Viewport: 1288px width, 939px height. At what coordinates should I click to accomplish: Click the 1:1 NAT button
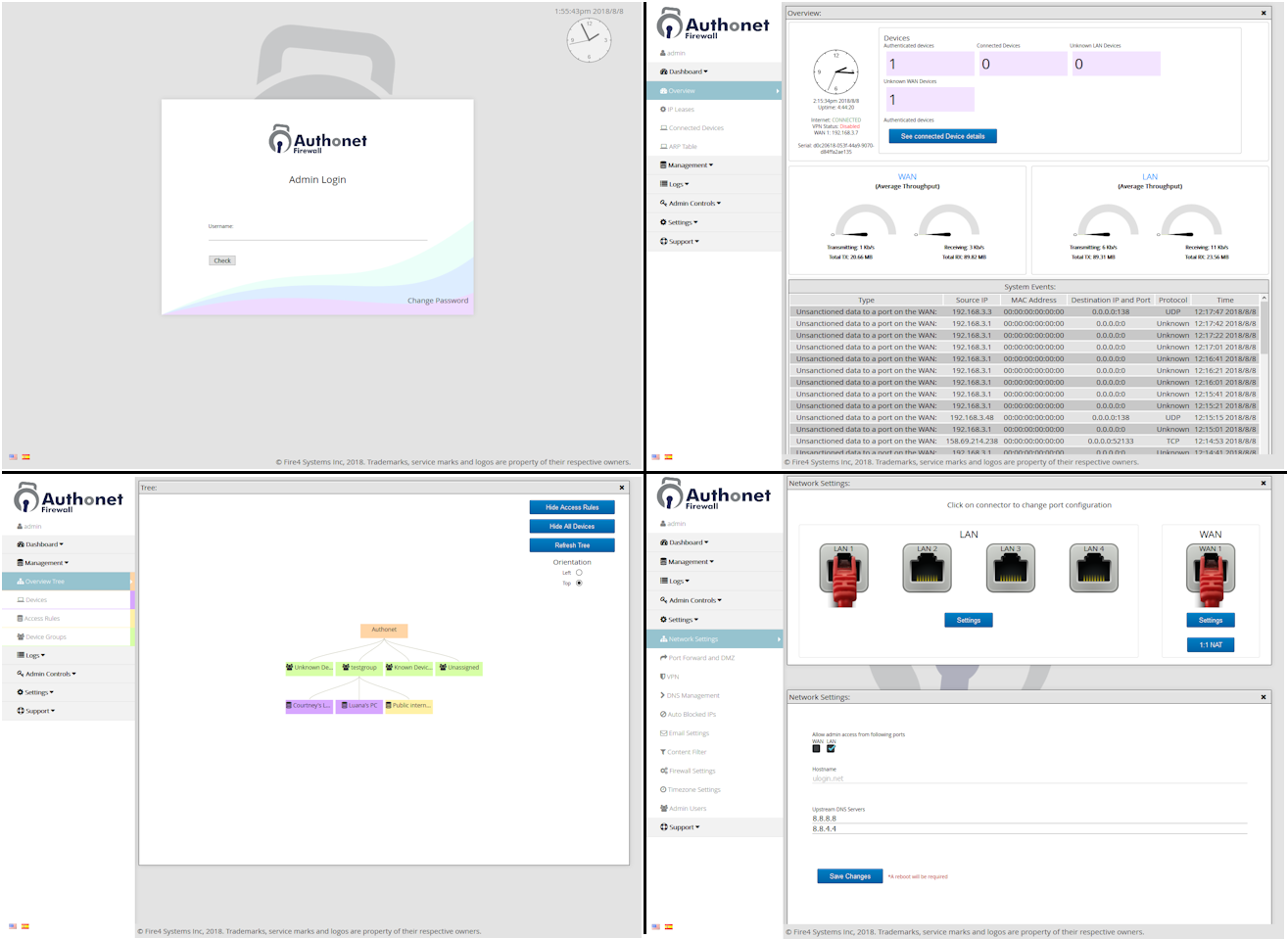[1210, 645]
